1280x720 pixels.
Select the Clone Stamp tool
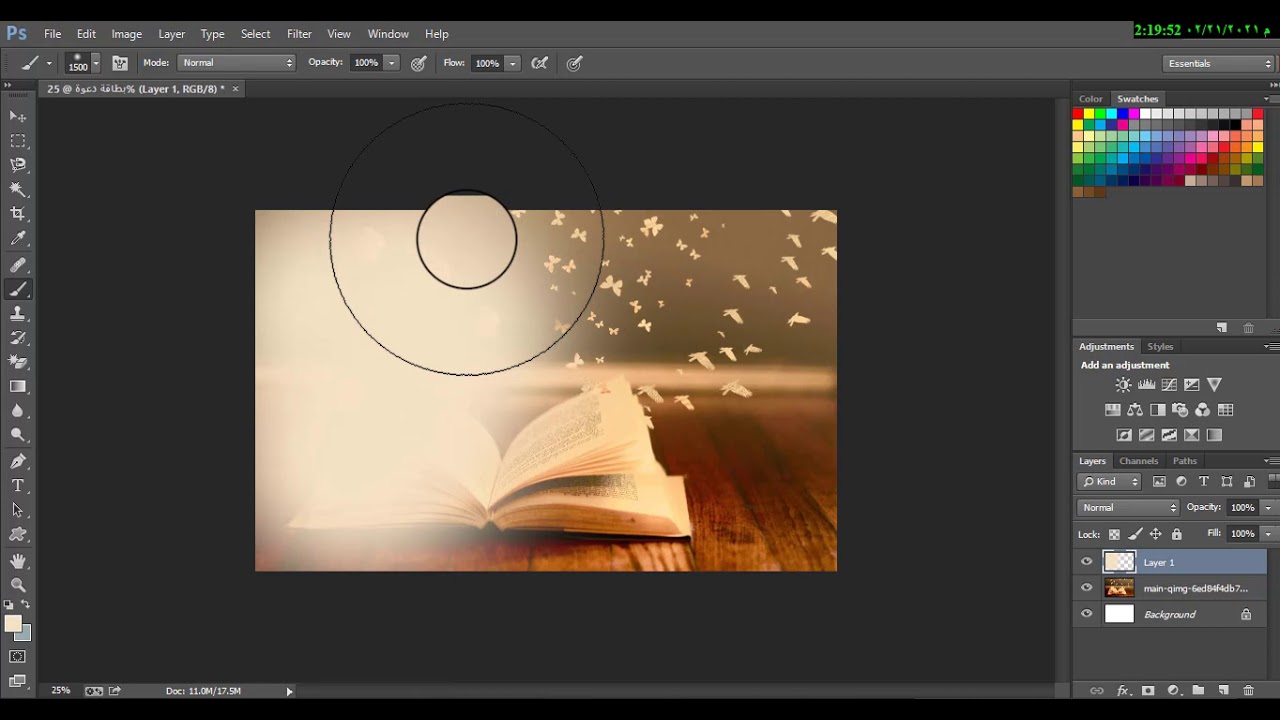pos(18,314)
